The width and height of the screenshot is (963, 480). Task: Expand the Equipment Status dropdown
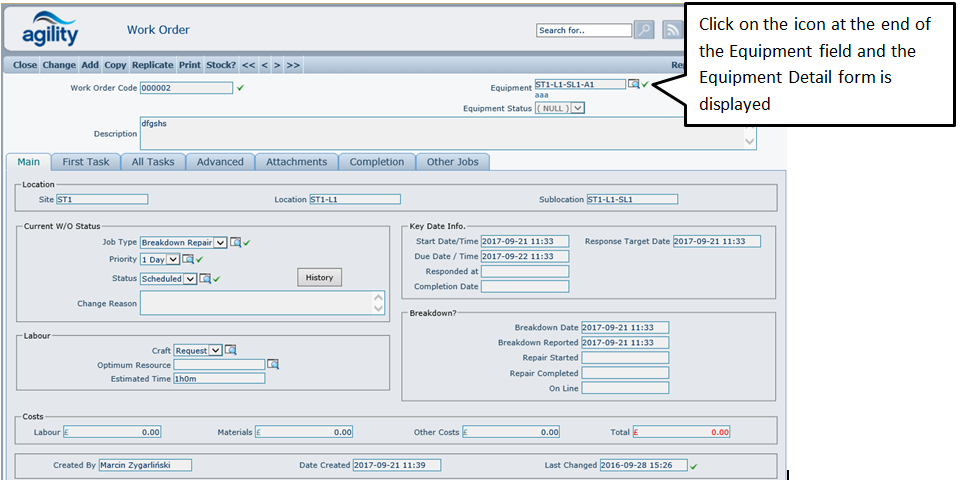point(578,108)
